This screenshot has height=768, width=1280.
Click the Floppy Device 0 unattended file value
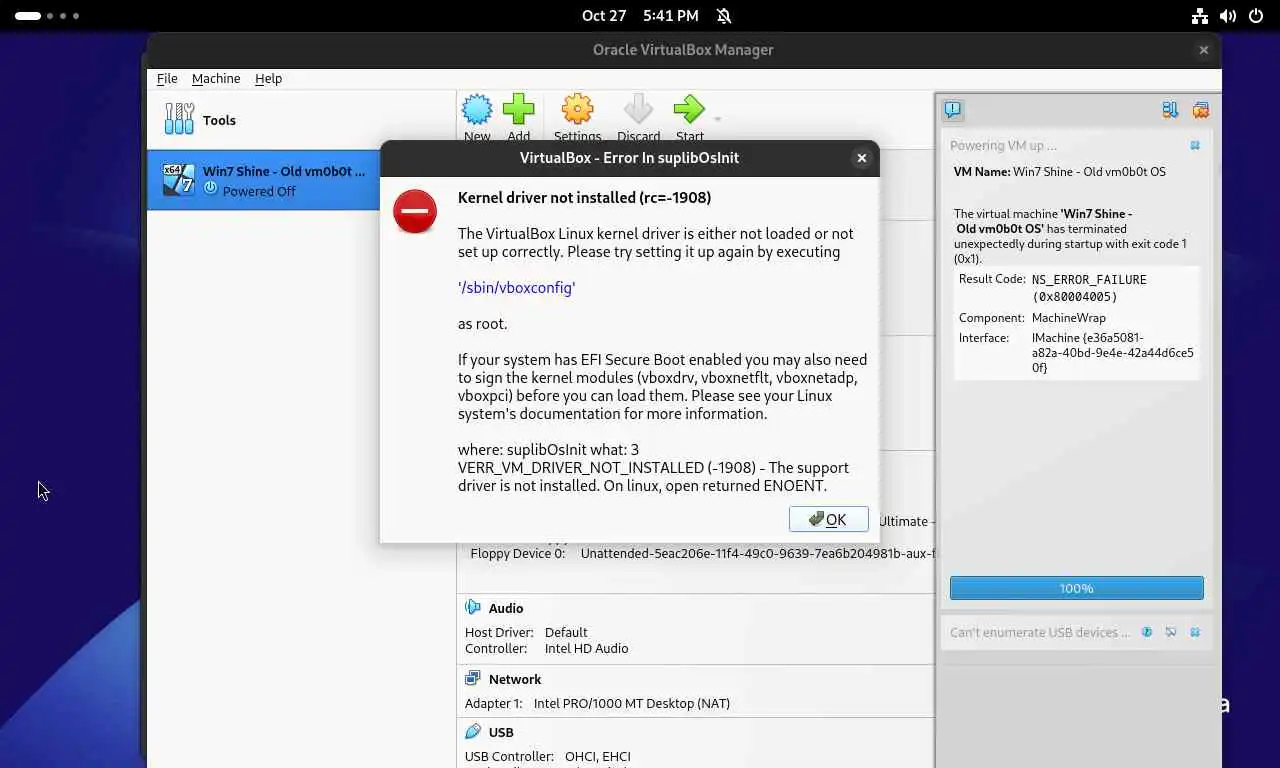(758, 553)
